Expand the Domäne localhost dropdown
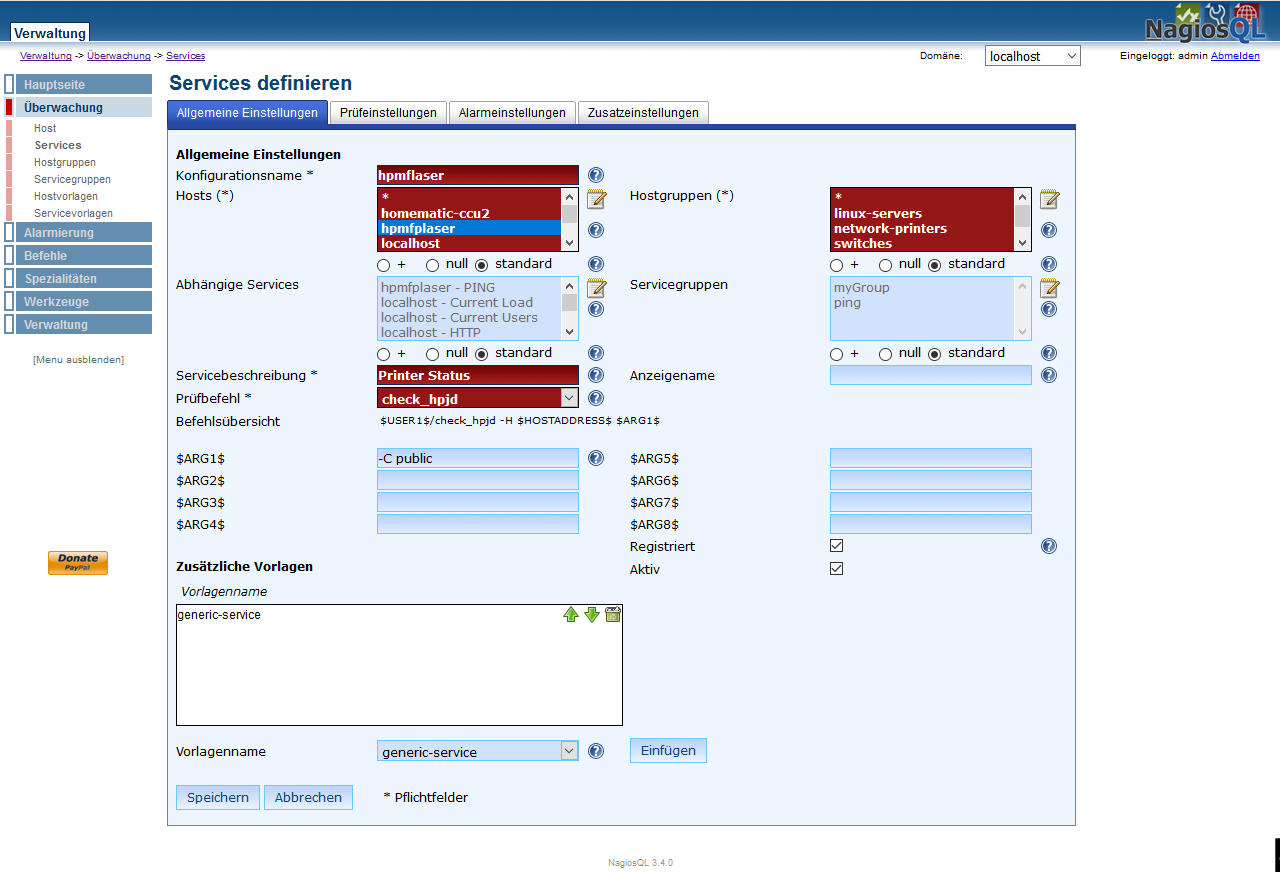Image resolution: width=1280 pixels, height=872 pixels. click(1032, 56)
